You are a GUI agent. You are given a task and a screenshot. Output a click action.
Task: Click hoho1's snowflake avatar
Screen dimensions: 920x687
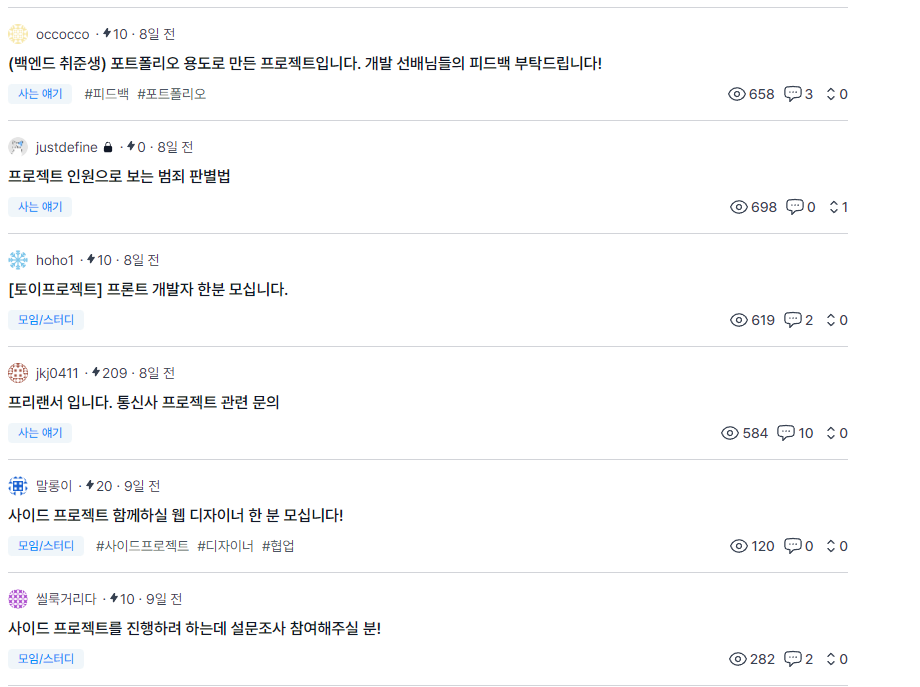17,259
